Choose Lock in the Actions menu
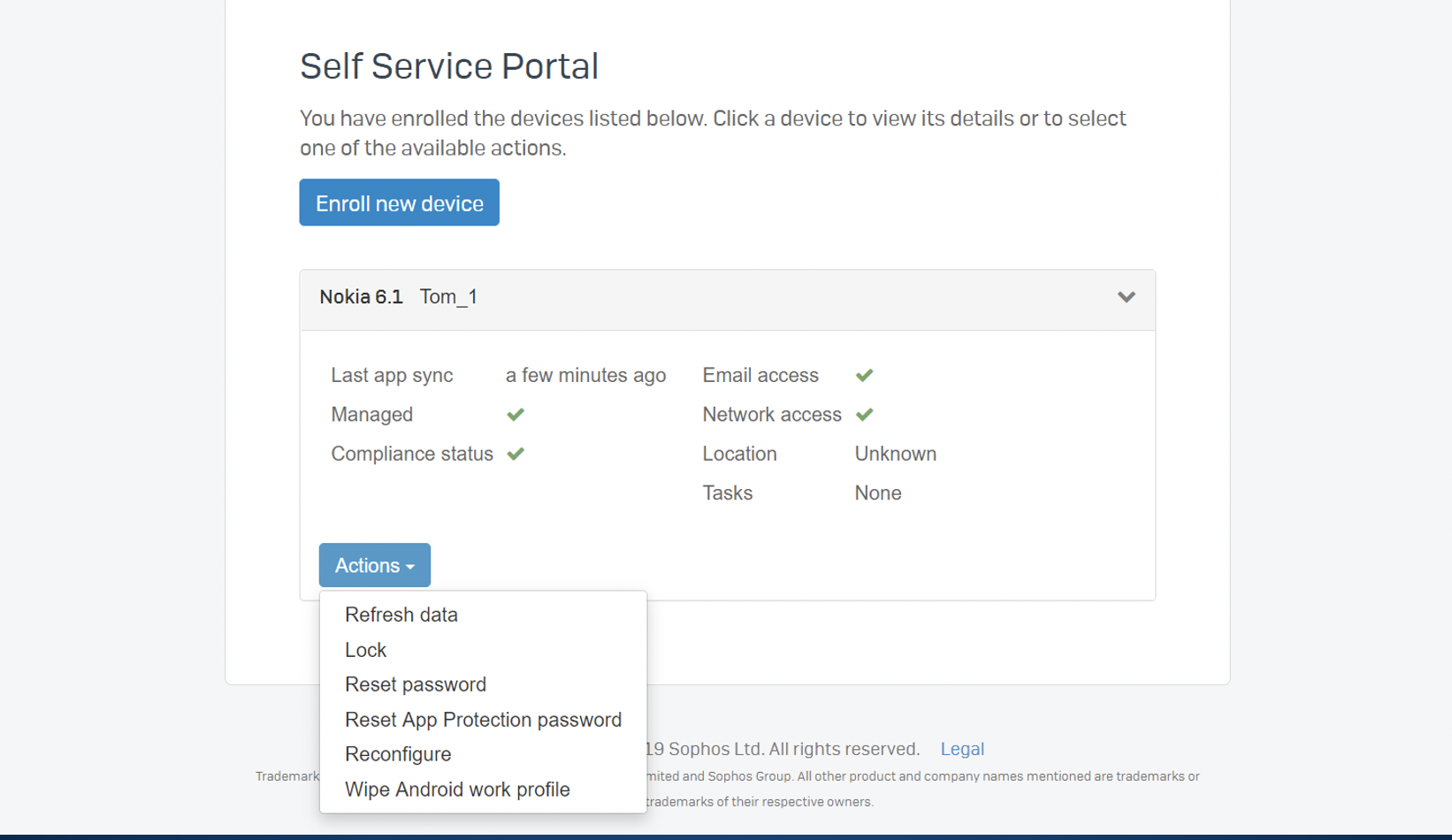Screen dimensions: 1452x840 click(365, 650)
